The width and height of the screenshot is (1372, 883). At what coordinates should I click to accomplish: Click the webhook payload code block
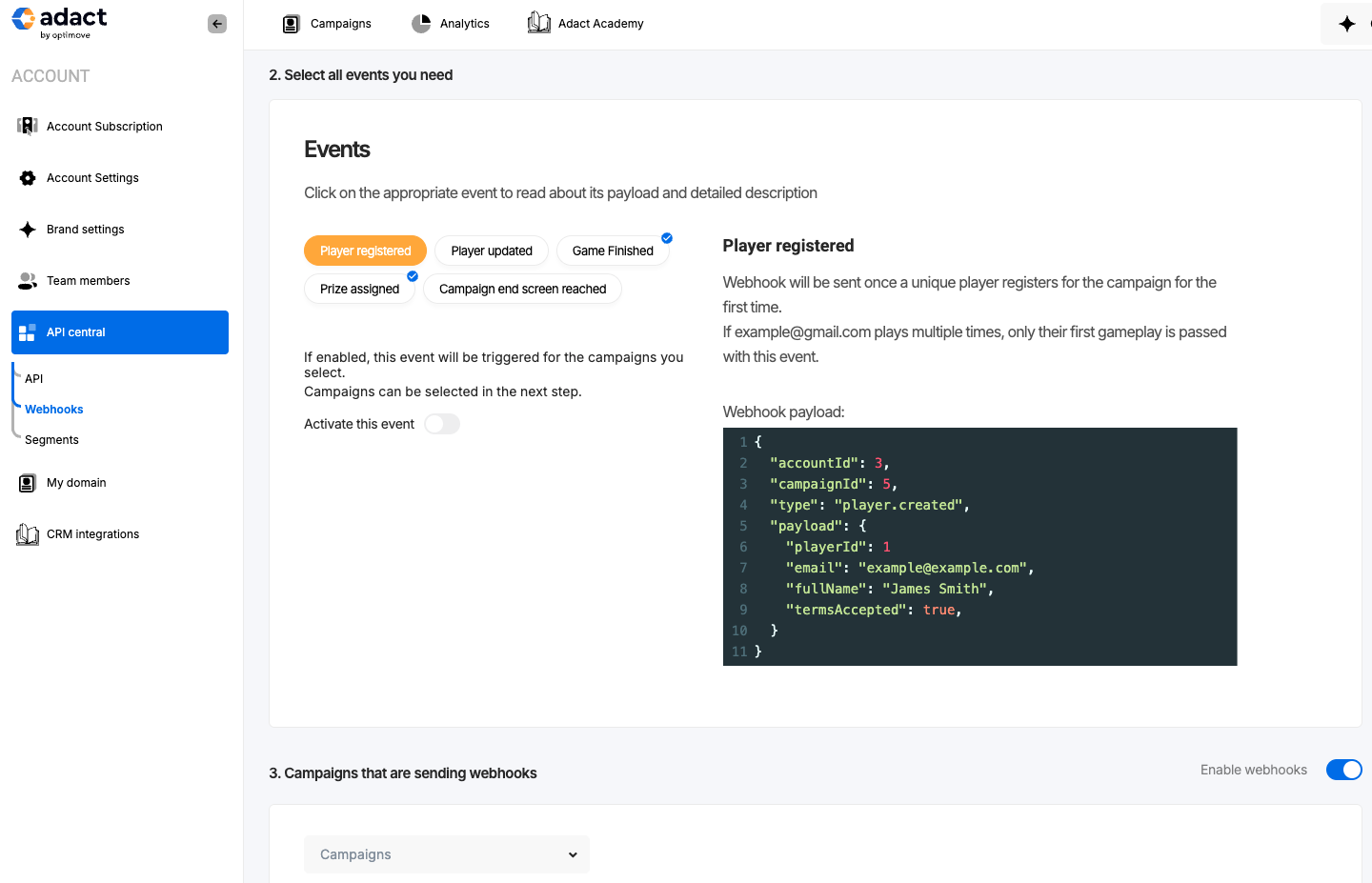(979, 547)
